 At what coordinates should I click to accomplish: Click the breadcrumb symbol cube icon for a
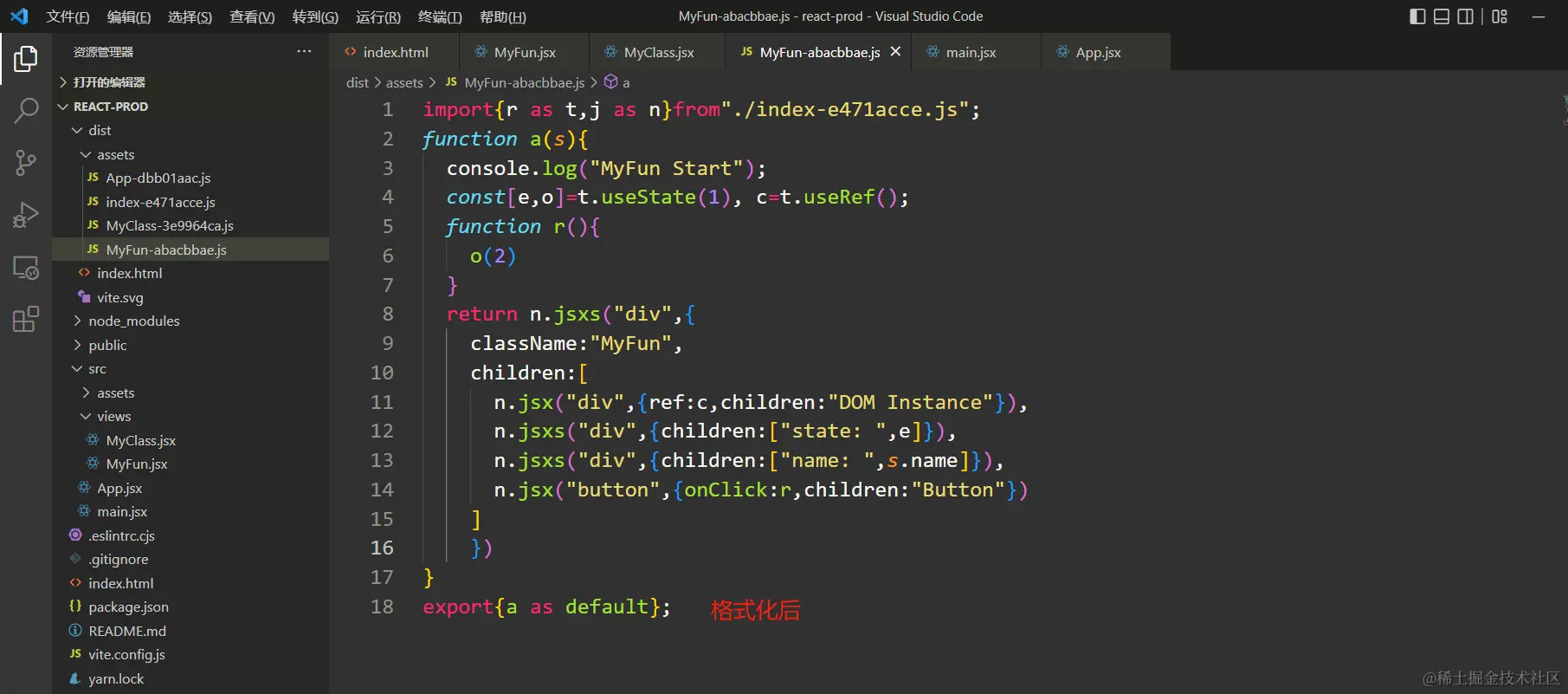(610, 81)
